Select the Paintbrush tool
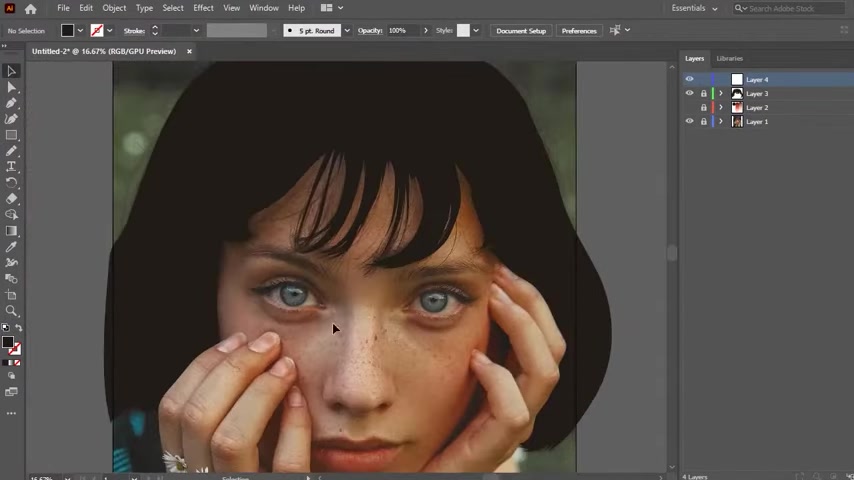The image size is (854, 480). [x=11, y=151]
